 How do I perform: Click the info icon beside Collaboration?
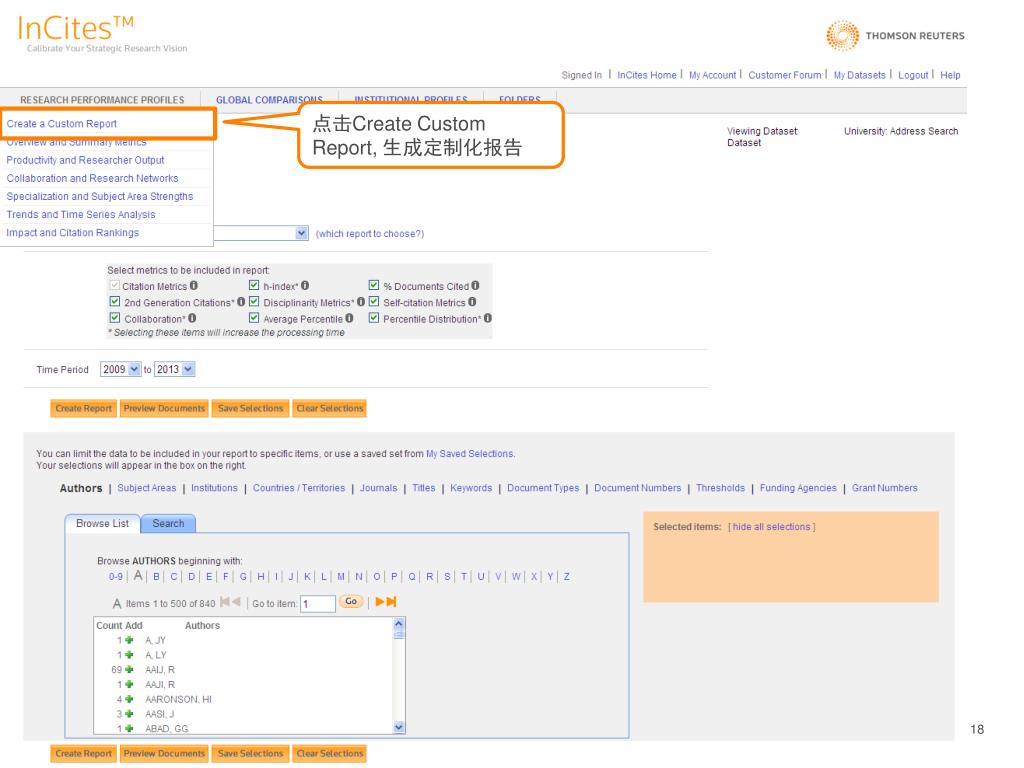click(x=192, y=318)
